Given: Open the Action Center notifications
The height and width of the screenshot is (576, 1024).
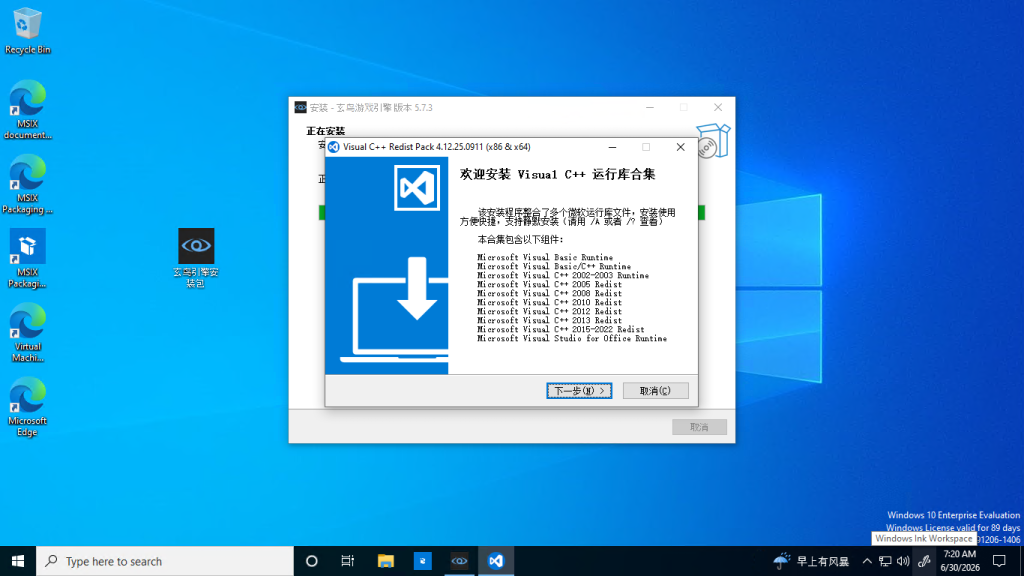Looking at the screenshot, I should (x=999, y=561).
